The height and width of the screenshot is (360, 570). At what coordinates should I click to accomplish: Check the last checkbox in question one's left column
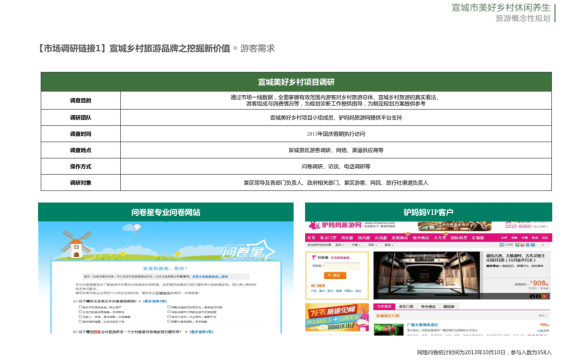[x=80, y=321]
